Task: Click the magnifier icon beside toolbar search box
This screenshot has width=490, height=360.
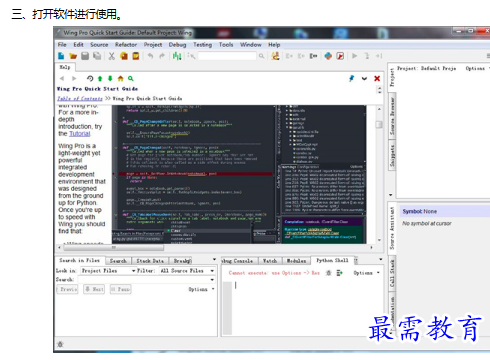Action: point(262,56)
